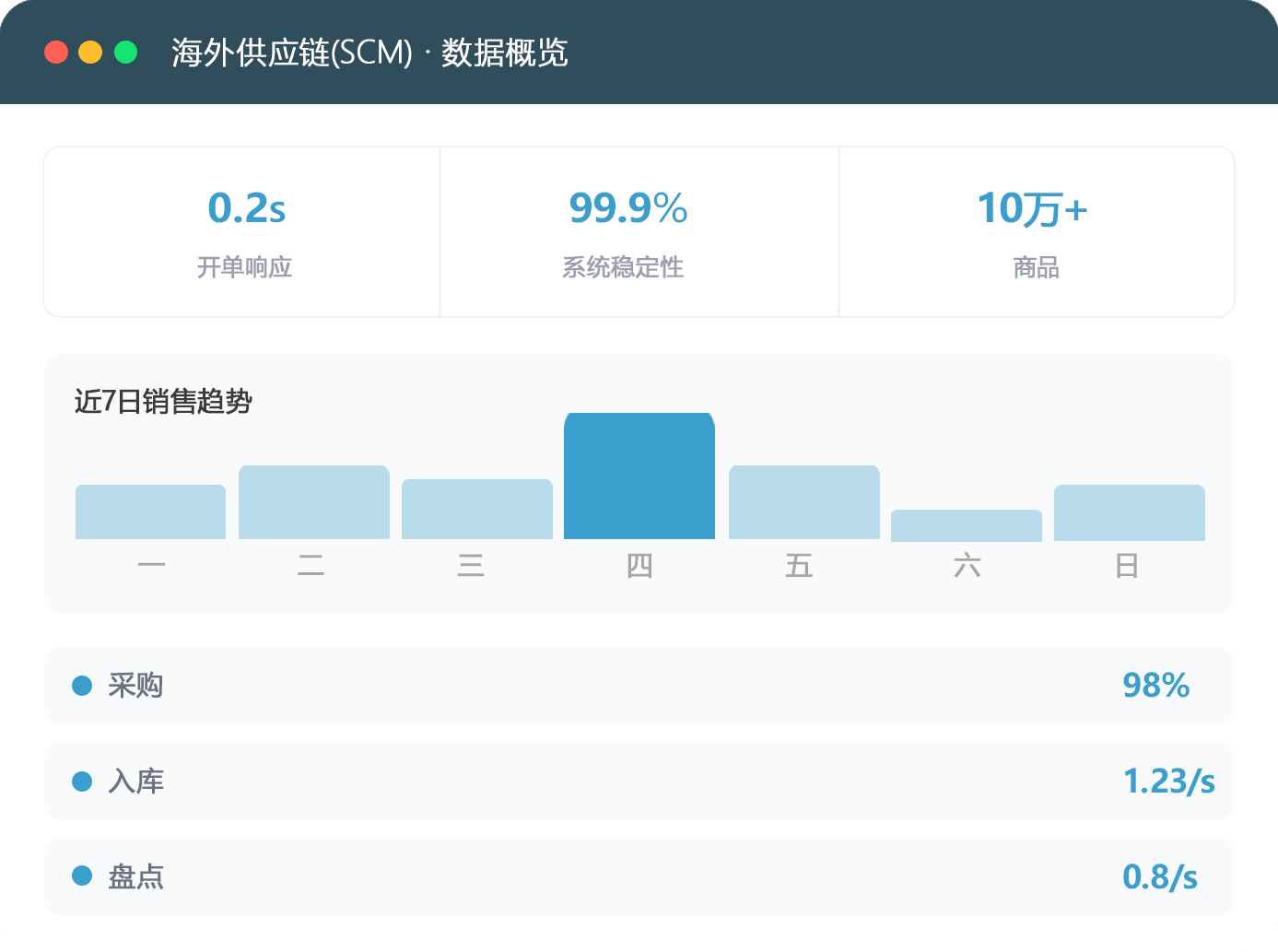Select the 二 bar in sales trend chart

[314, 502]
